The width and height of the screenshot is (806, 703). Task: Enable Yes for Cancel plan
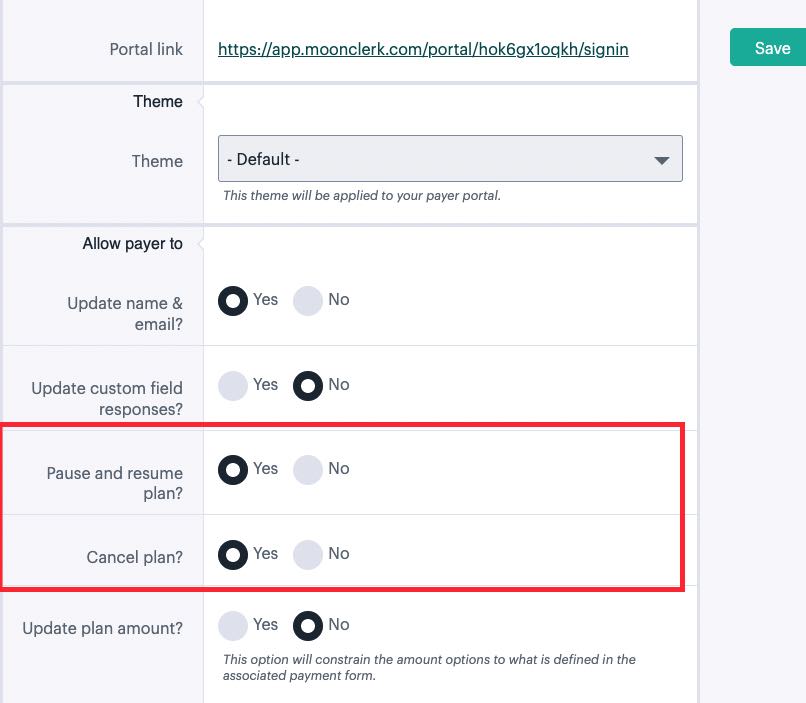232,555
